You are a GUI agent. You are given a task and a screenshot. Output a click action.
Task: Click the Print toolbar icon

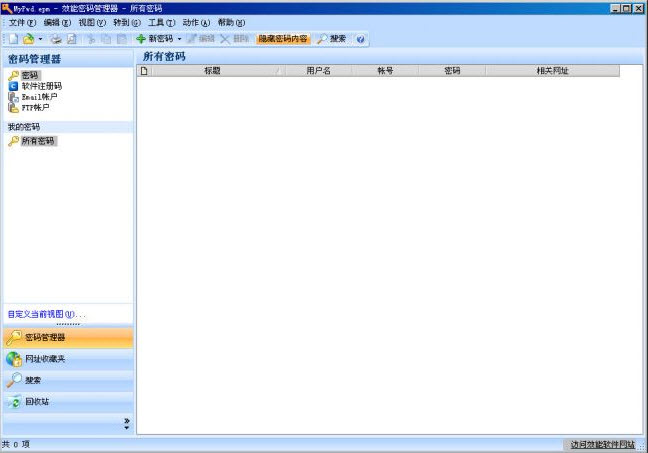[56, 39]
